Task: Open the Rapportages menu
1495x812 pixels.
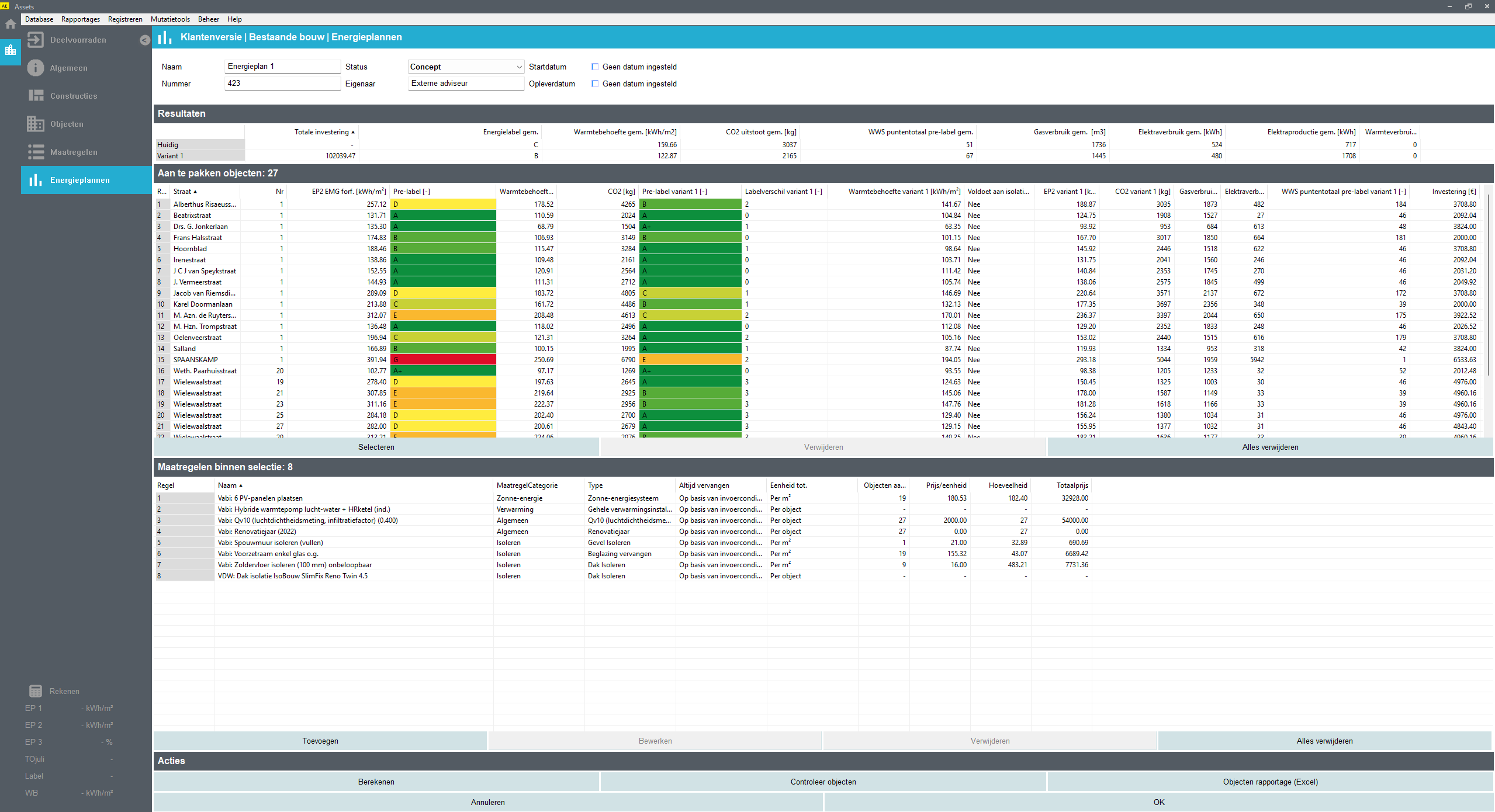Action: point(81,19)
